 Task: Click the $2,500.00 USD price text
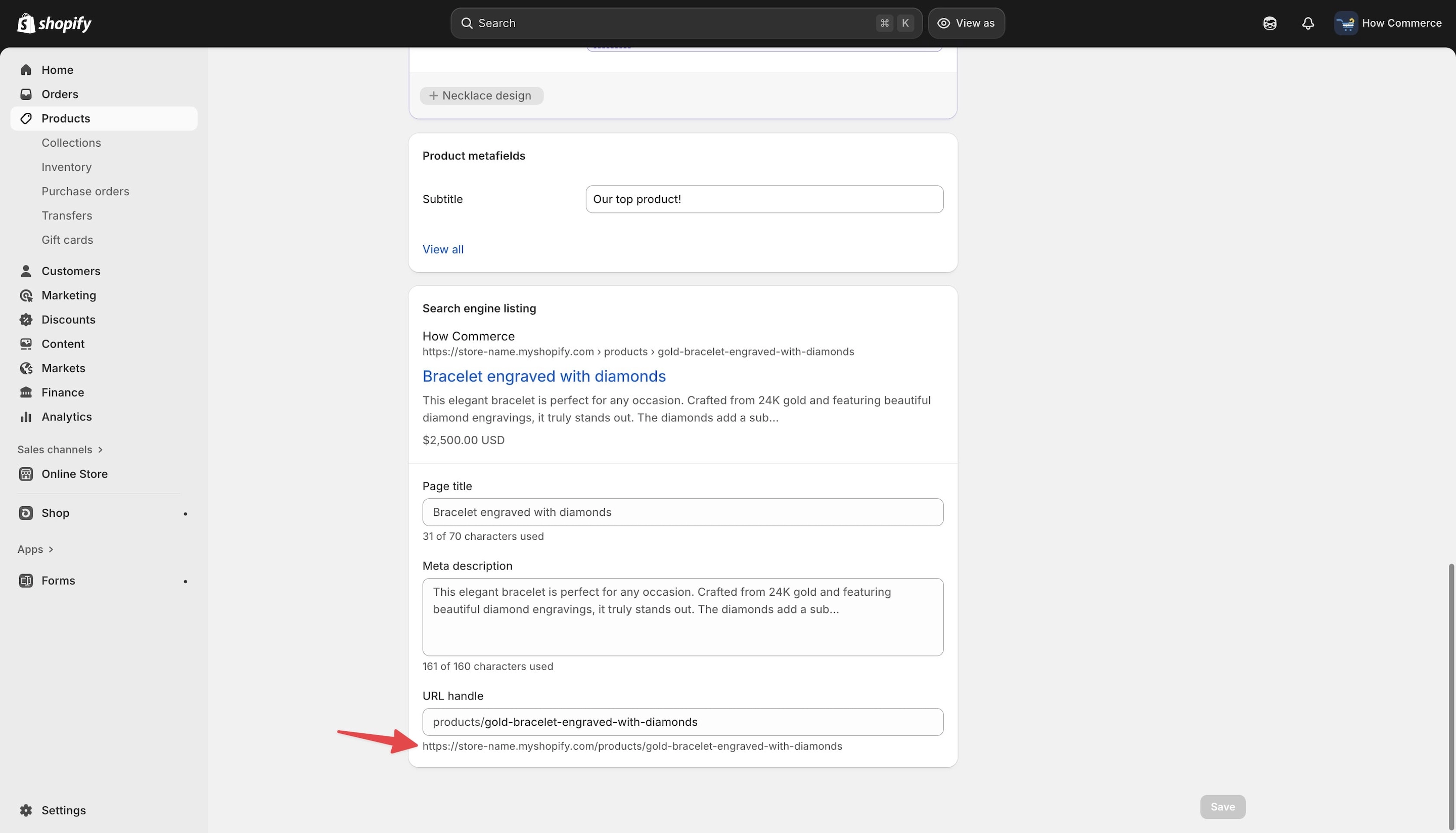click(463, 440)
